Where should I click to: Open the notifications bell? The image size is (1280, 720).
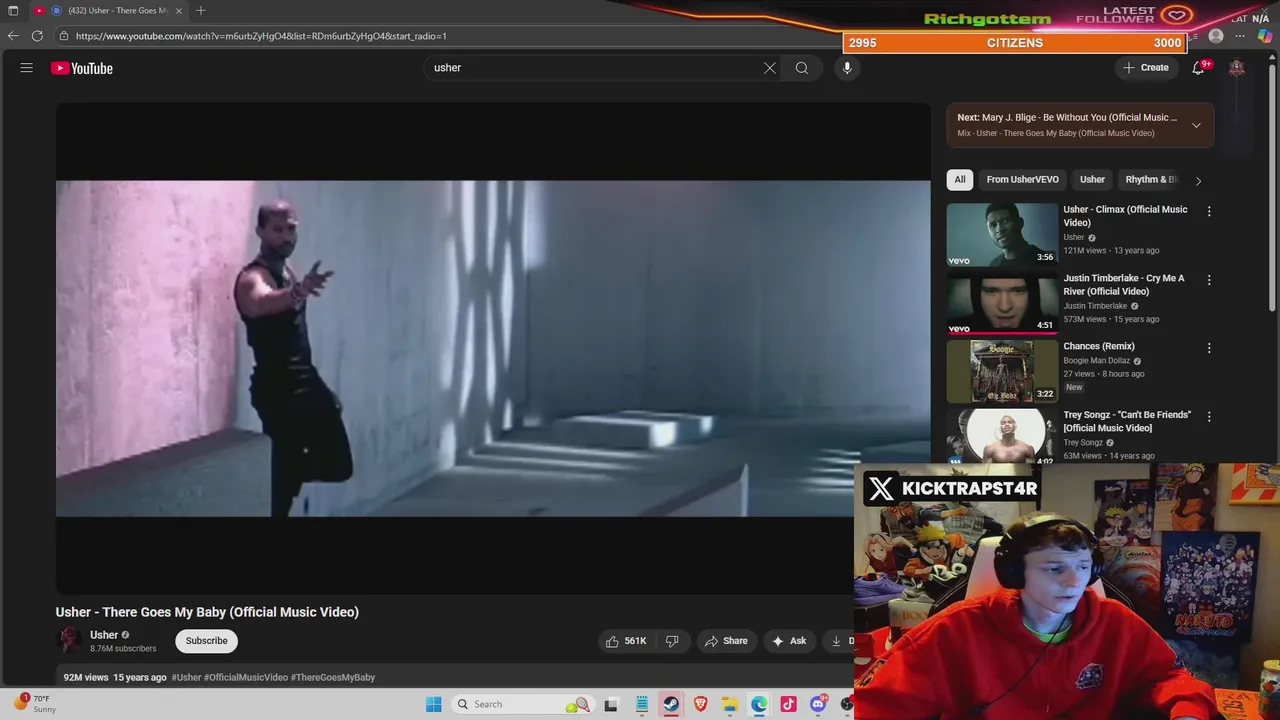point(1198,68)
